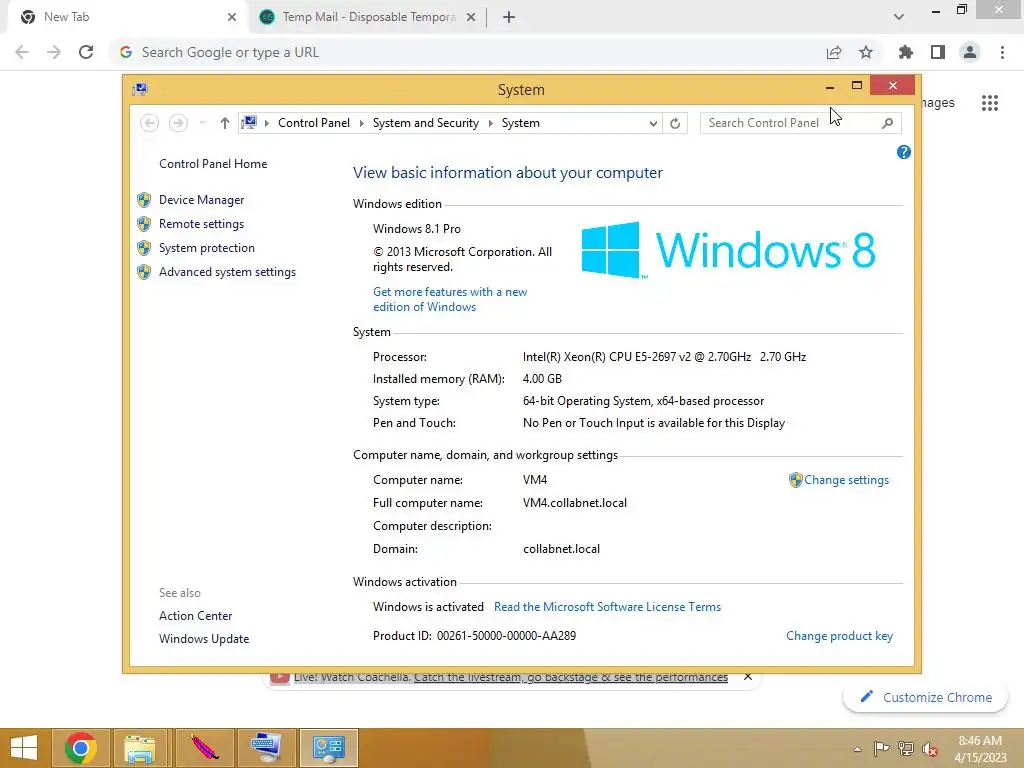Open the Windows Start button
This screenshot has height=768, width=1024.
[x=24, y=748]
